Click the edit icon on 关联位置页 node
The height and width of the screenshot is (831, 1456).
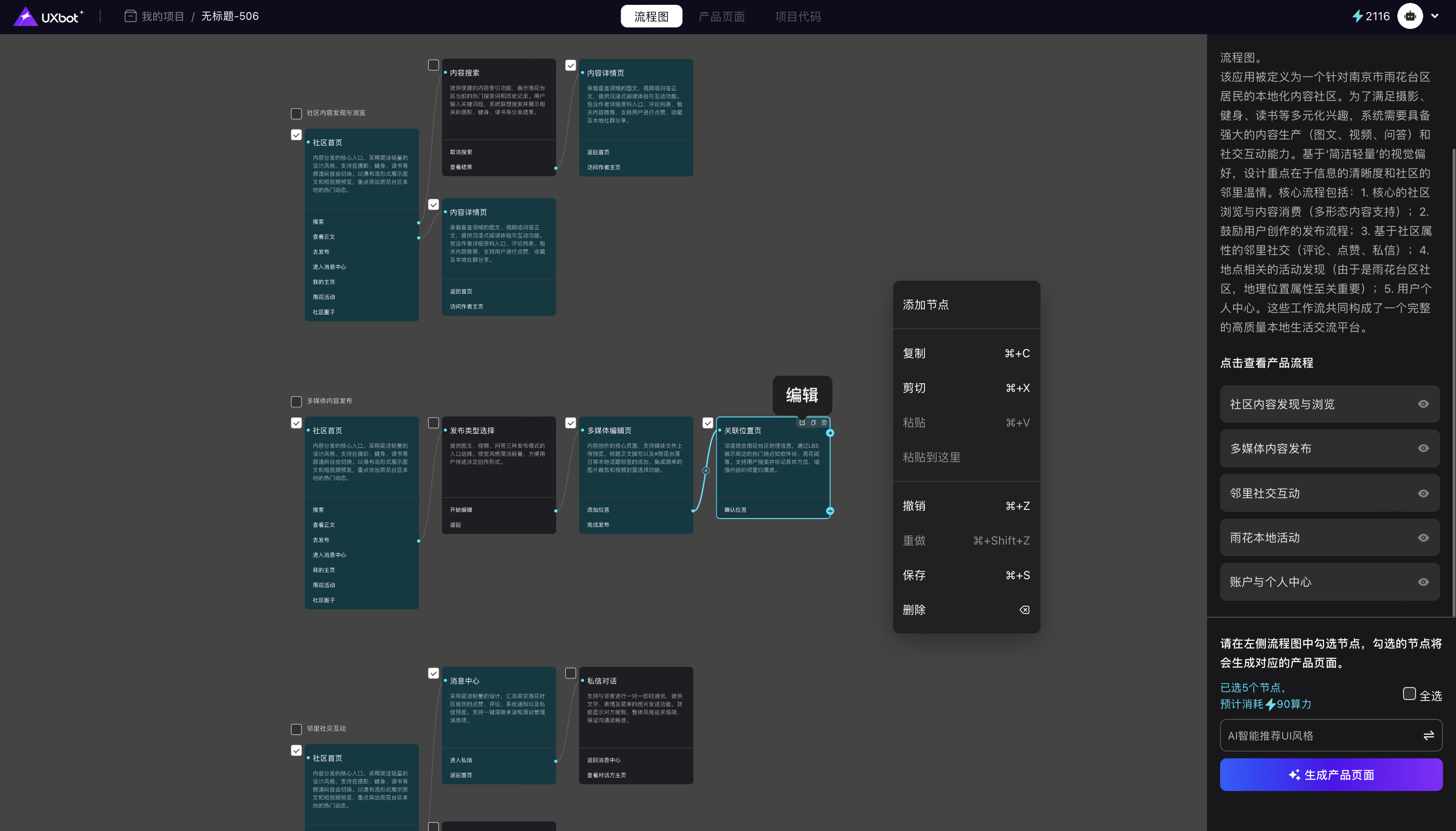(802, 422)
